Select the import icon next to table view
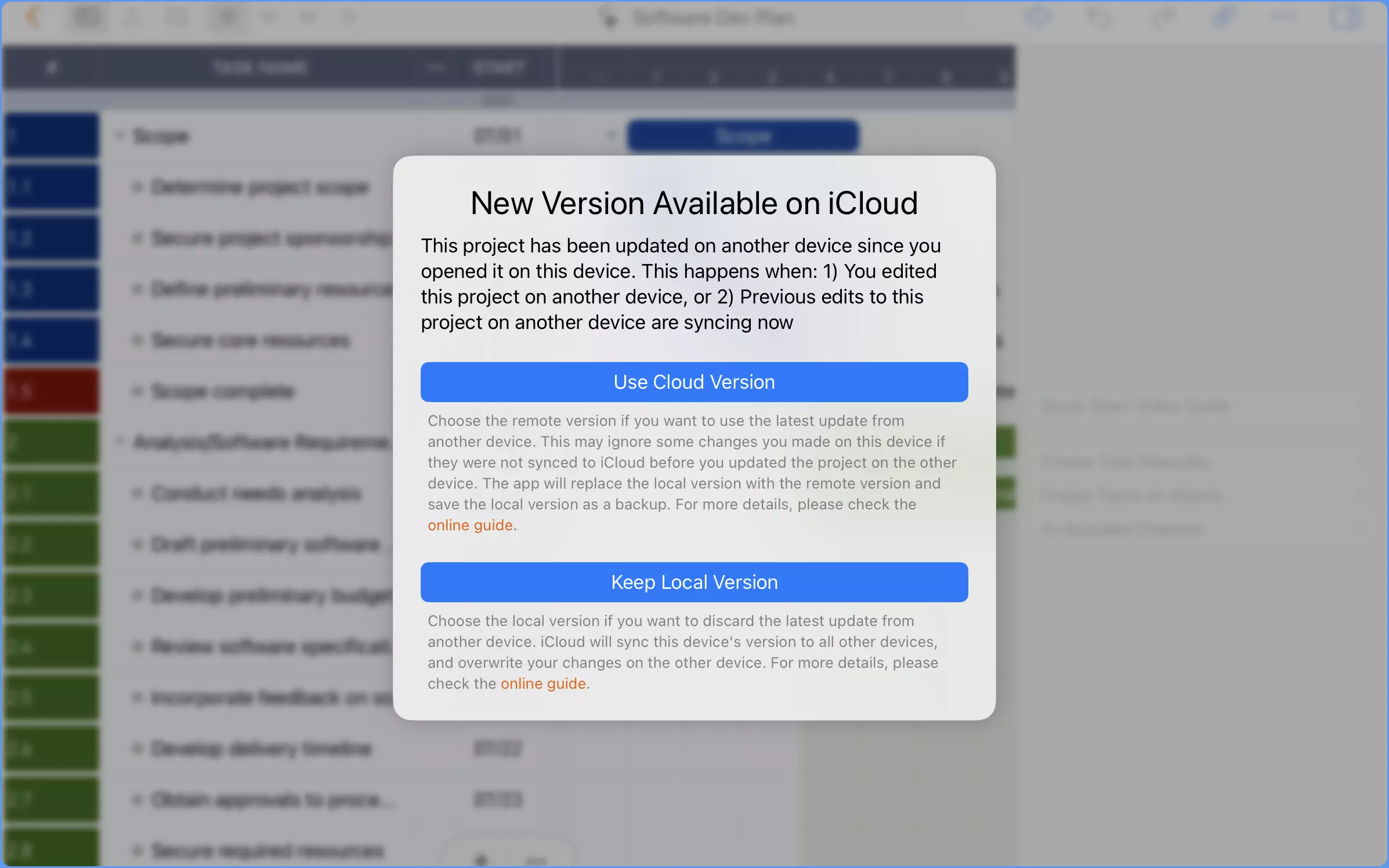This screenshot has width=1389, height=868. click(x=132, y=17)
